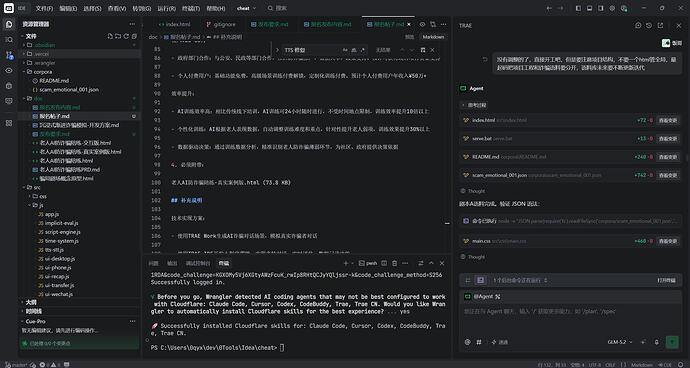This screenshot has height=368, width=690.
Task: Toggle whole word match in find widget
Action: [x=353, y=50]
